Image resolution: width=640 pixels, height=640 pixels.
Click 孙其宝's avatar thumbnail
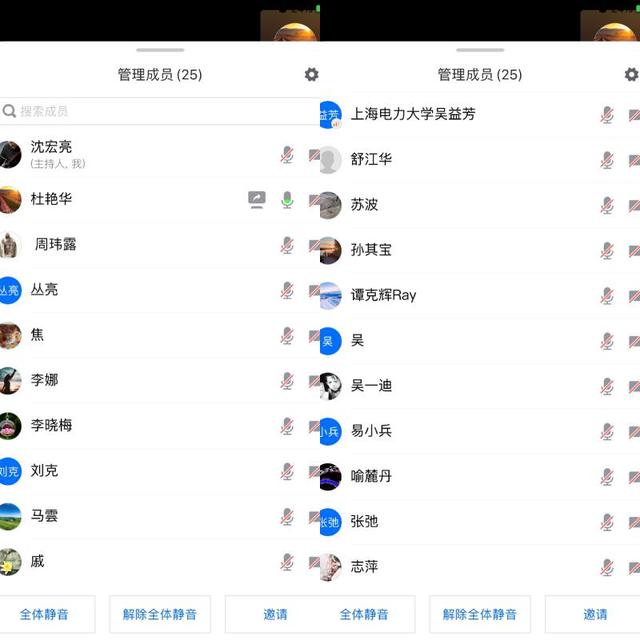(330, 250)
